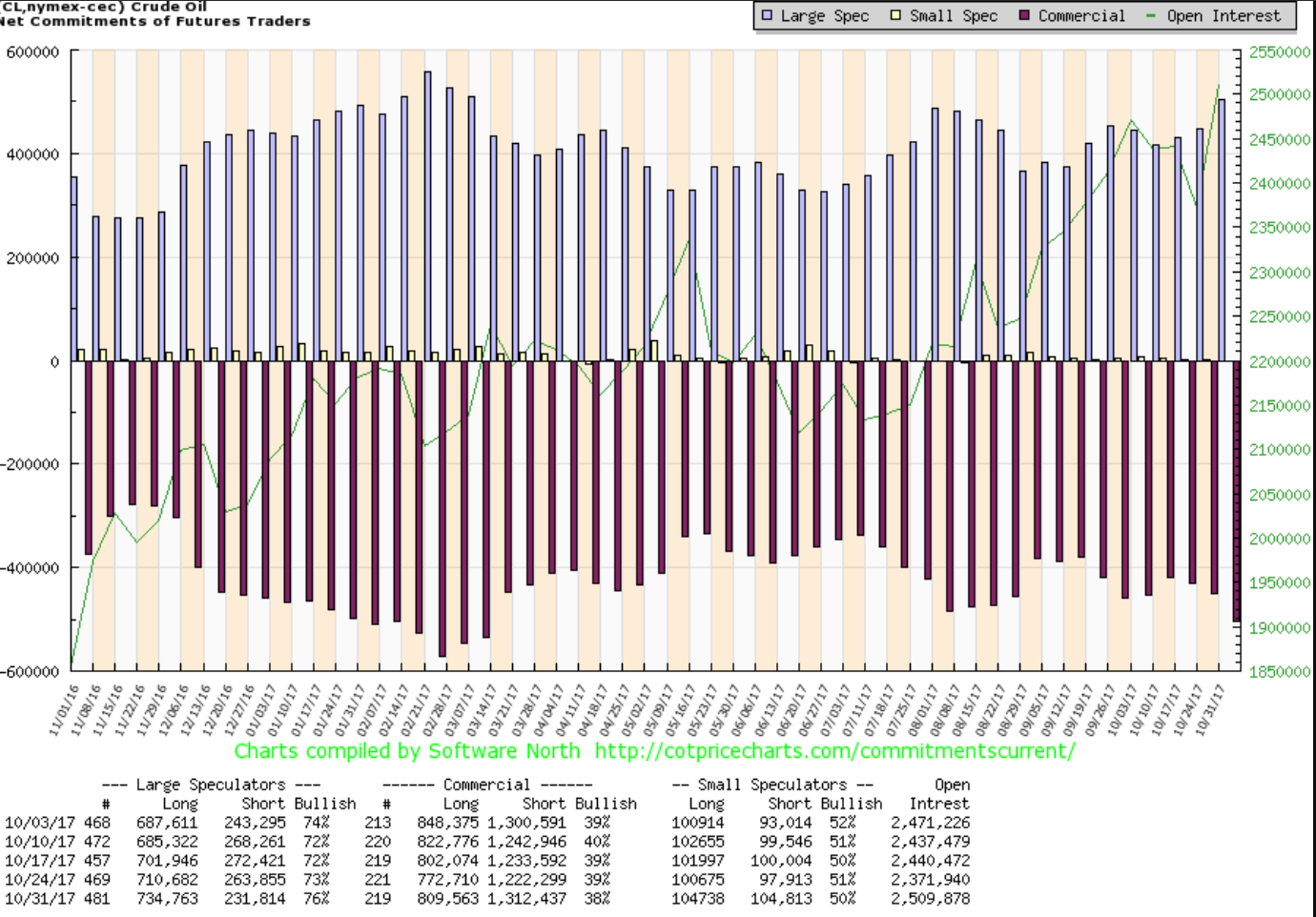Click the 2200000 right axis label
This screenshot has height=917, width=1316.
point(1280,362)
